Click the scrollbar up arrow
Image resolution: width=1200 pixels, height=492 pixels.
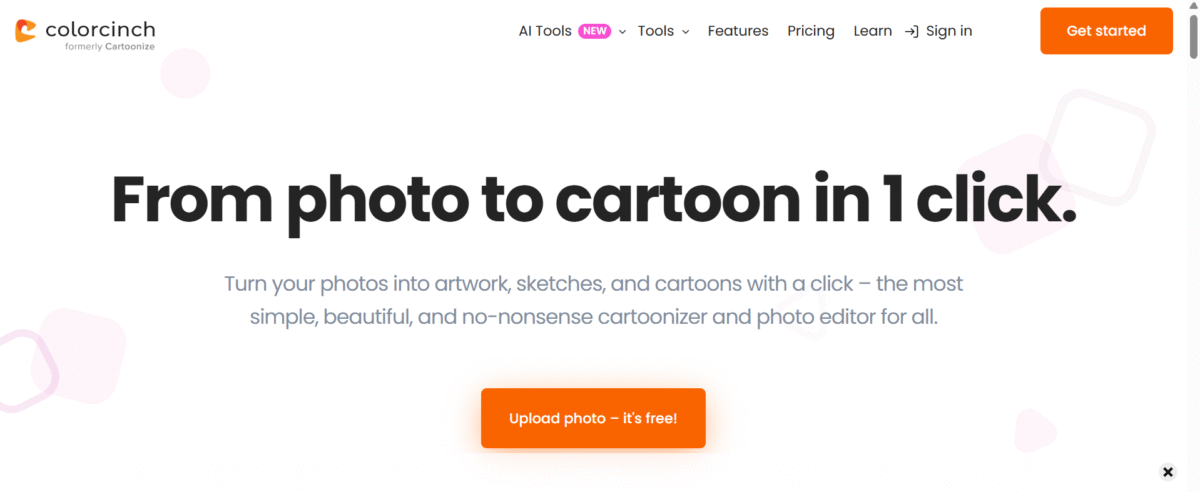pyautogui.click(x=1193, y=6)
